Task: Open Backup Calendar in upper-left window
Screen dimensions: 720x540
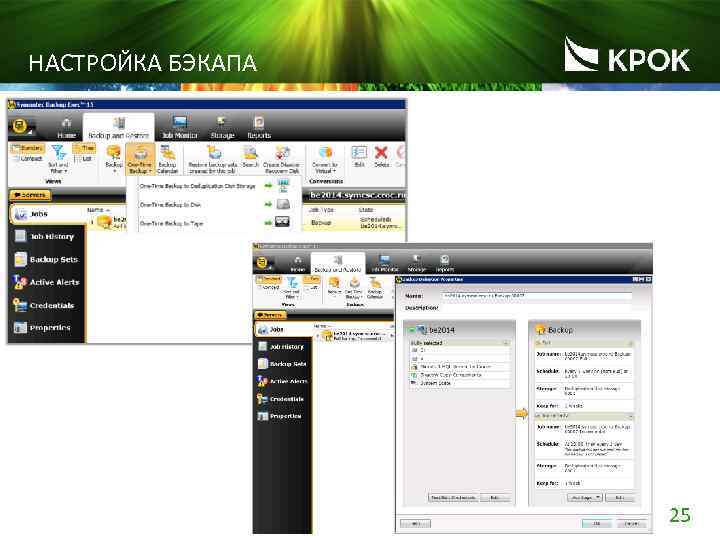Action: [x=168, y=159]
